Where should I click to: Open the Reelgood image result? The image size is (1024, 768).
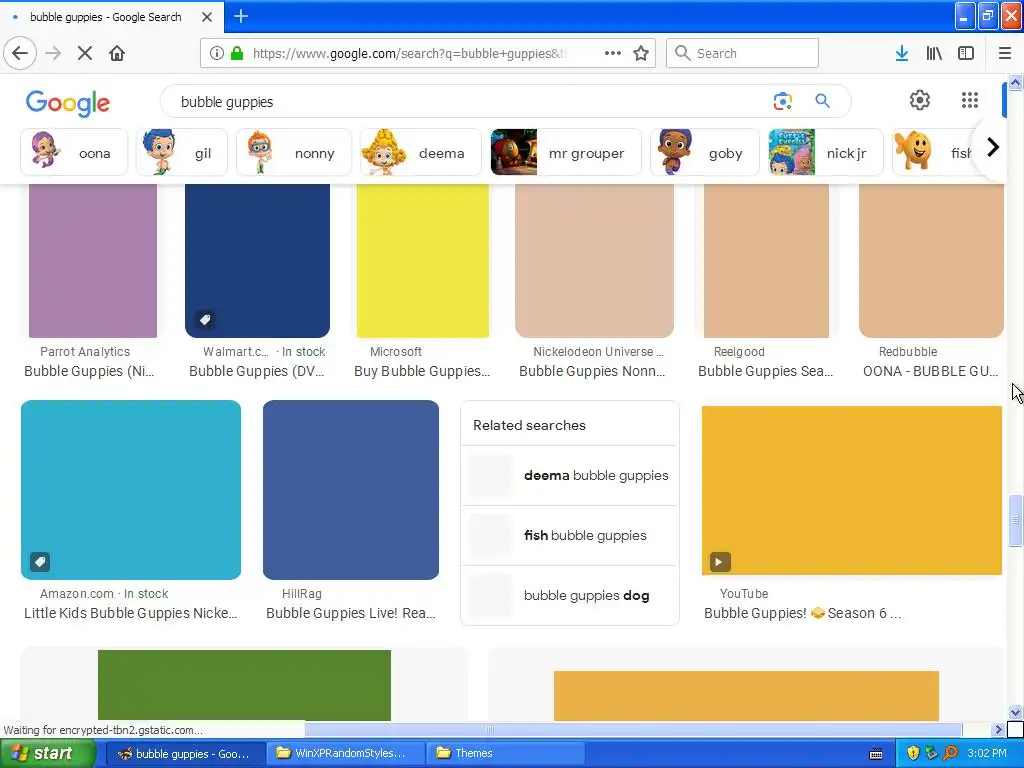click(x=766, y=261)
